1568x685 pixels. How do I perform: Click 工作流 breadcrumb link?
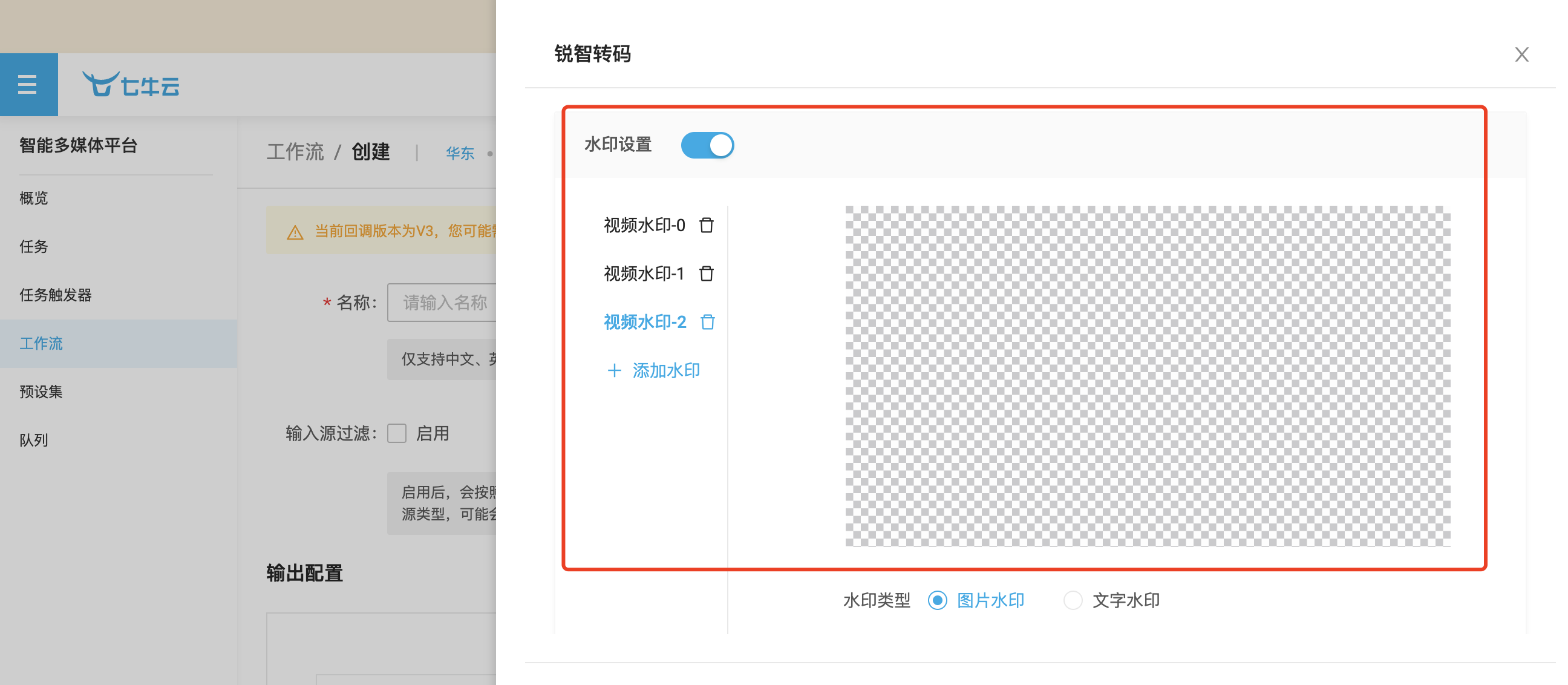[295, 152]
